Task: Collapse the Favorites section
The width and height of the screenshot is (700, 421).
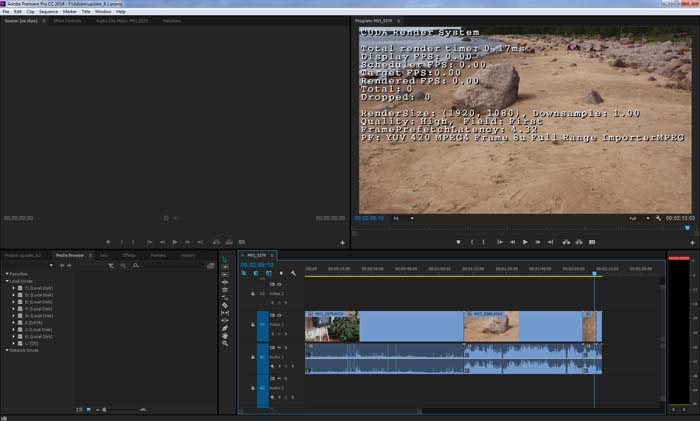Action: pyautogui.click(x=7, y=274)
